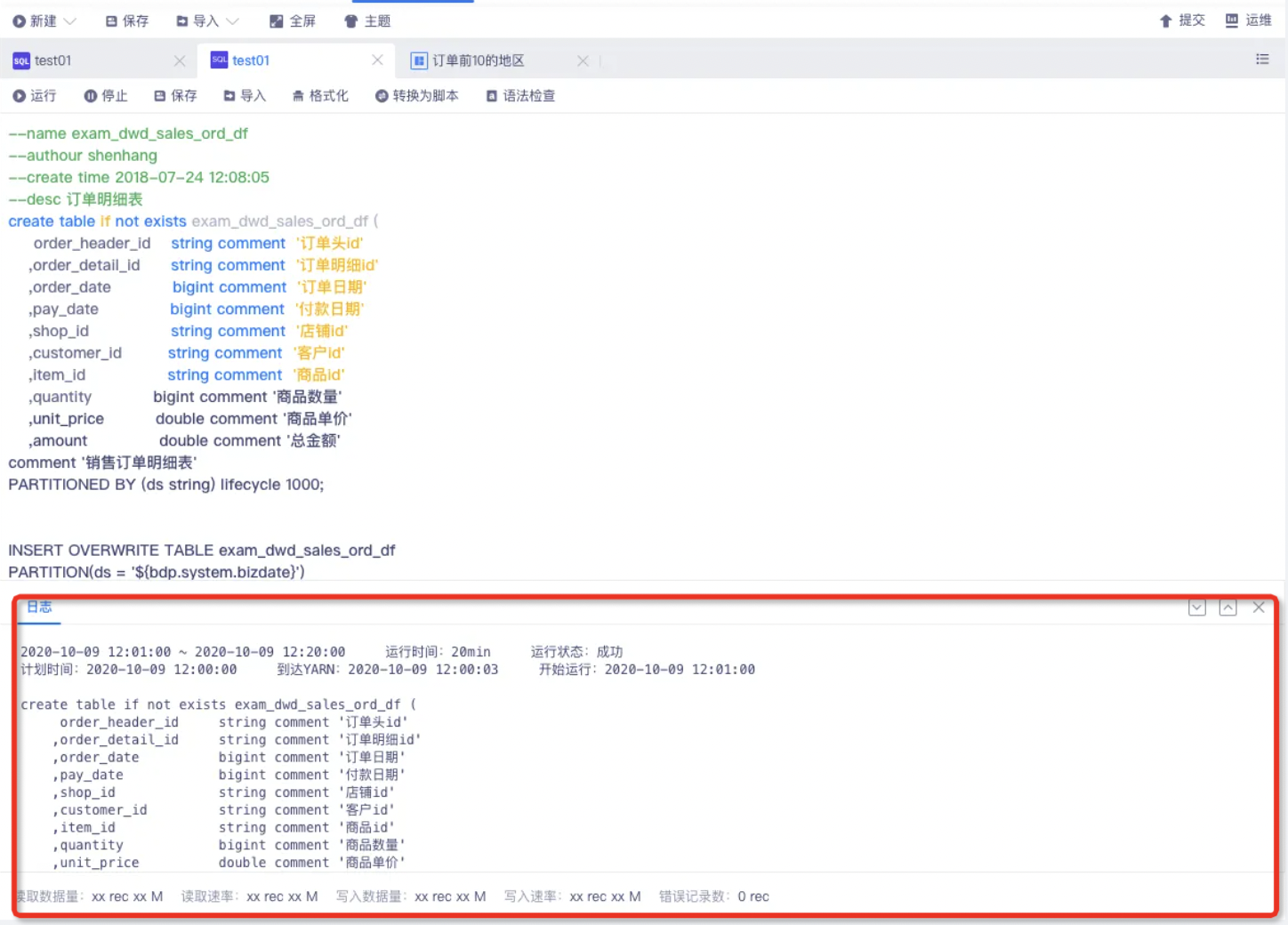Select the 日志 log tab
Image resolution: width=1288 pixels, height=925 pixels.
click(39, 607)
